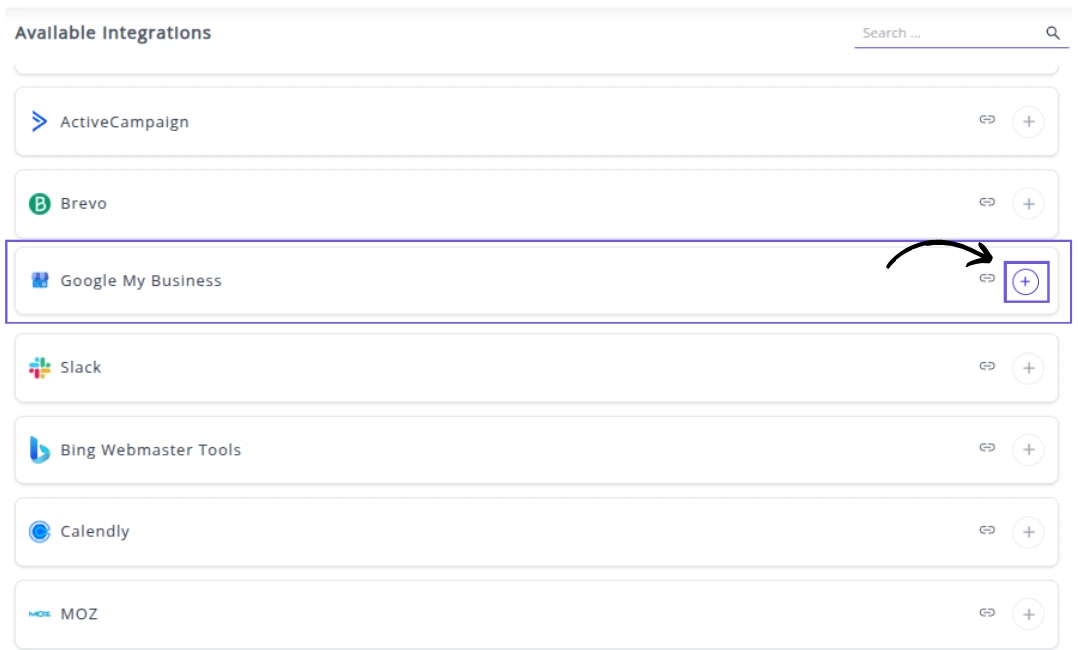Image resolution: width=1078 pixels, height=650 pixels.
Task: Click the link icon for MOZ
Action: click(x=987, y=612)
